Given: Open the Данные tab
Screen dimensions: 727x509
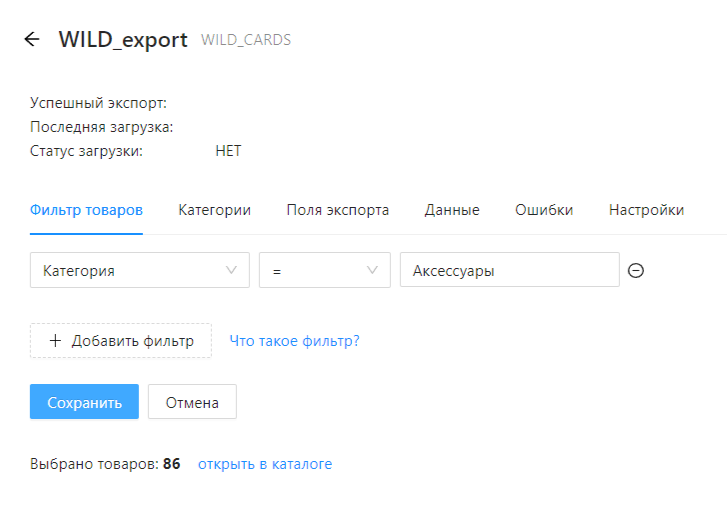Looking at the screenshot, I should [451, 210].
